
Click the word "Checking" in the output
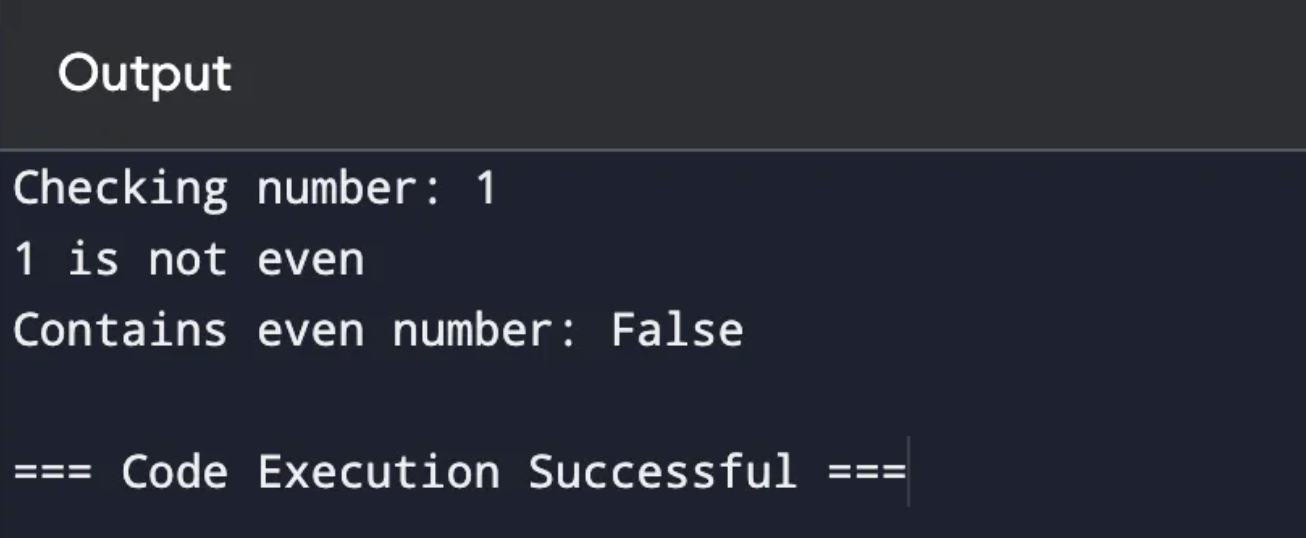click(120, 189)
